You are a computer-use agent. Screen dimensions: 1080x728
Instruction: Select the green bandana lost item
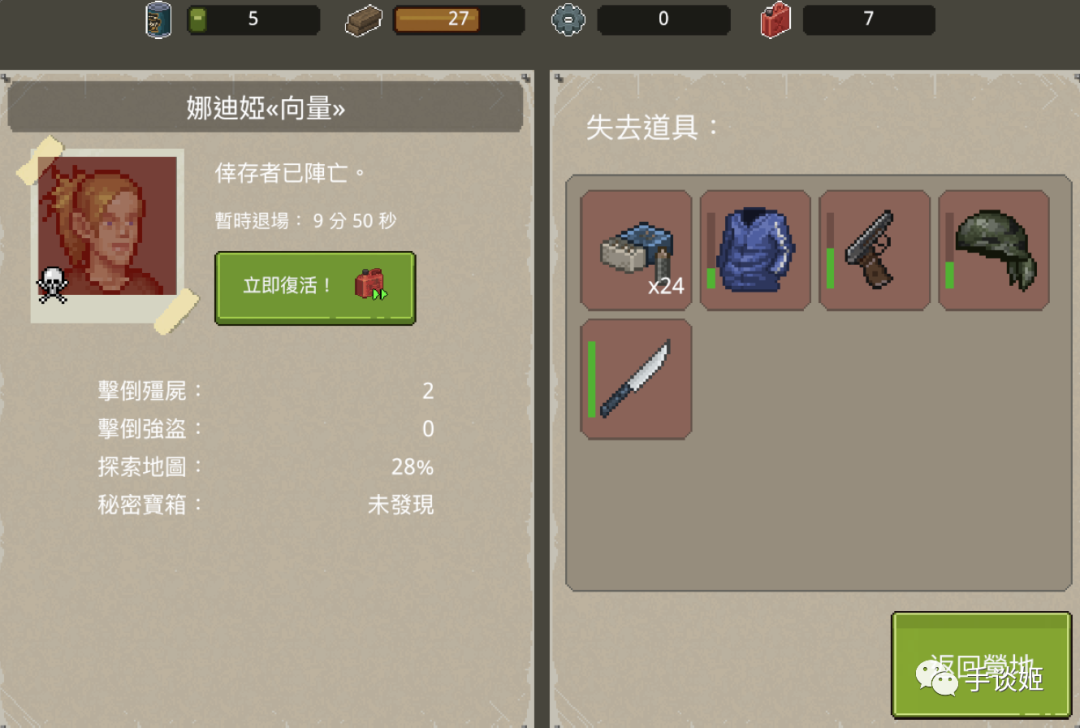[x=994, y=251]
